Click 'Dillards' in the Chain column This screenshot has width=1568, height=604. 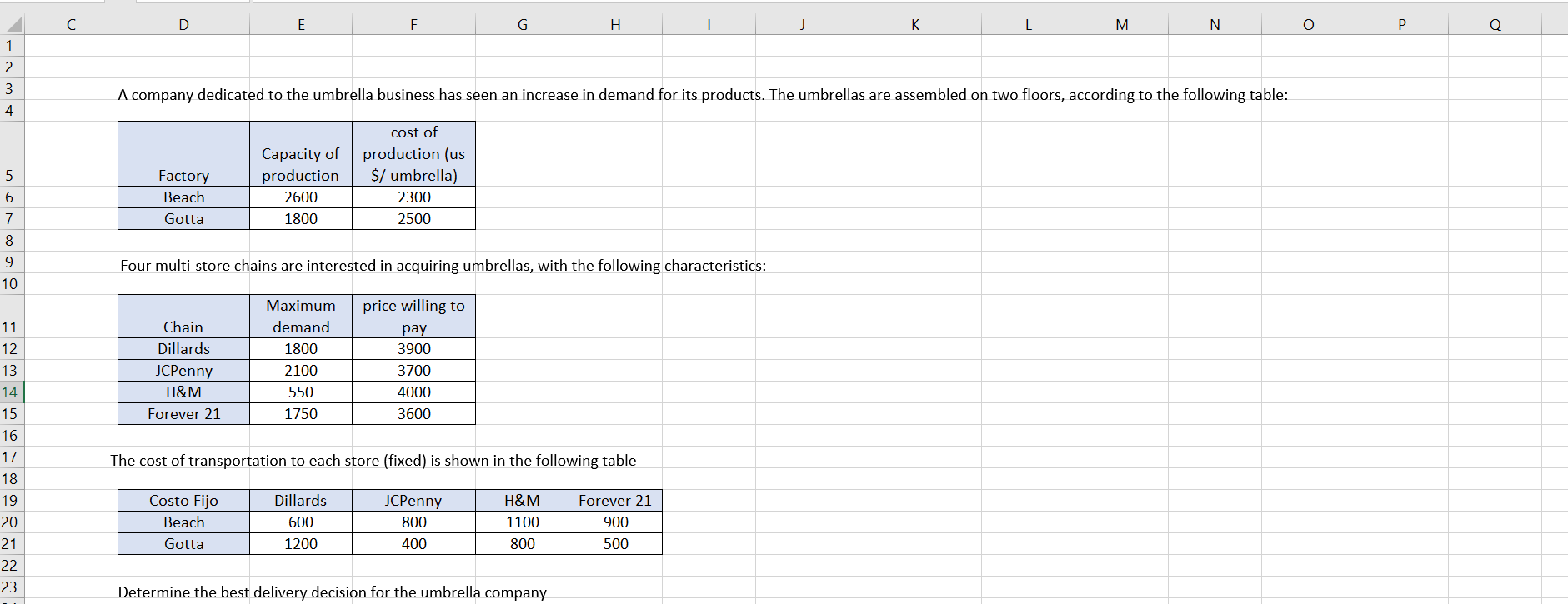click(x=183, y=348)
